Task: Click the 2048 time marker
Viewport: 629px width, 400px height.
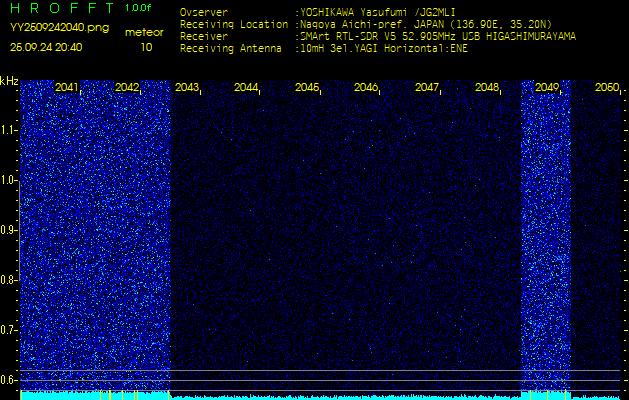Action: click(487, 87)
